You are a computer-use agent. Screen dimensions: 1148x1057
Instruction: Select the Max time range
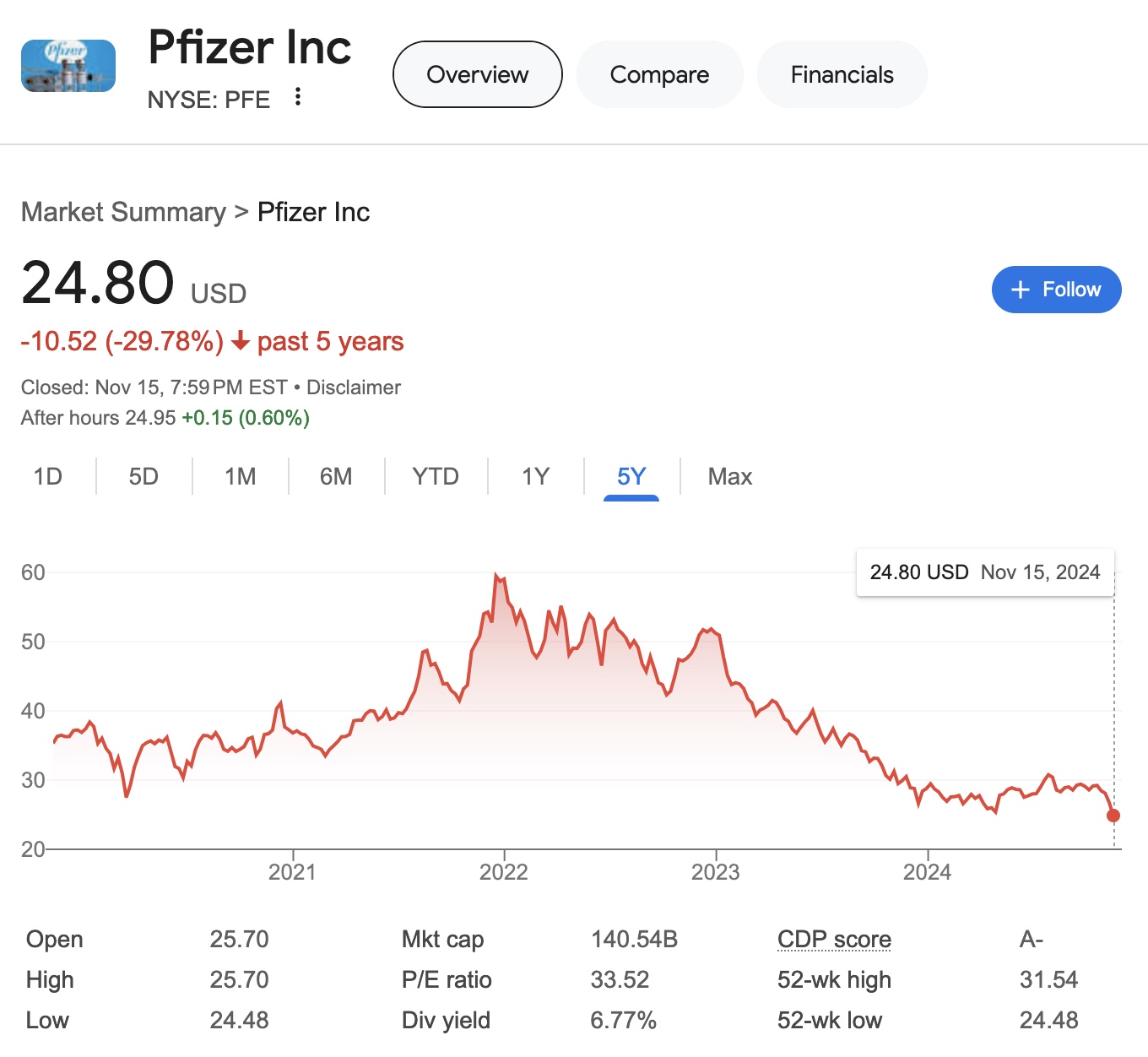730,477
